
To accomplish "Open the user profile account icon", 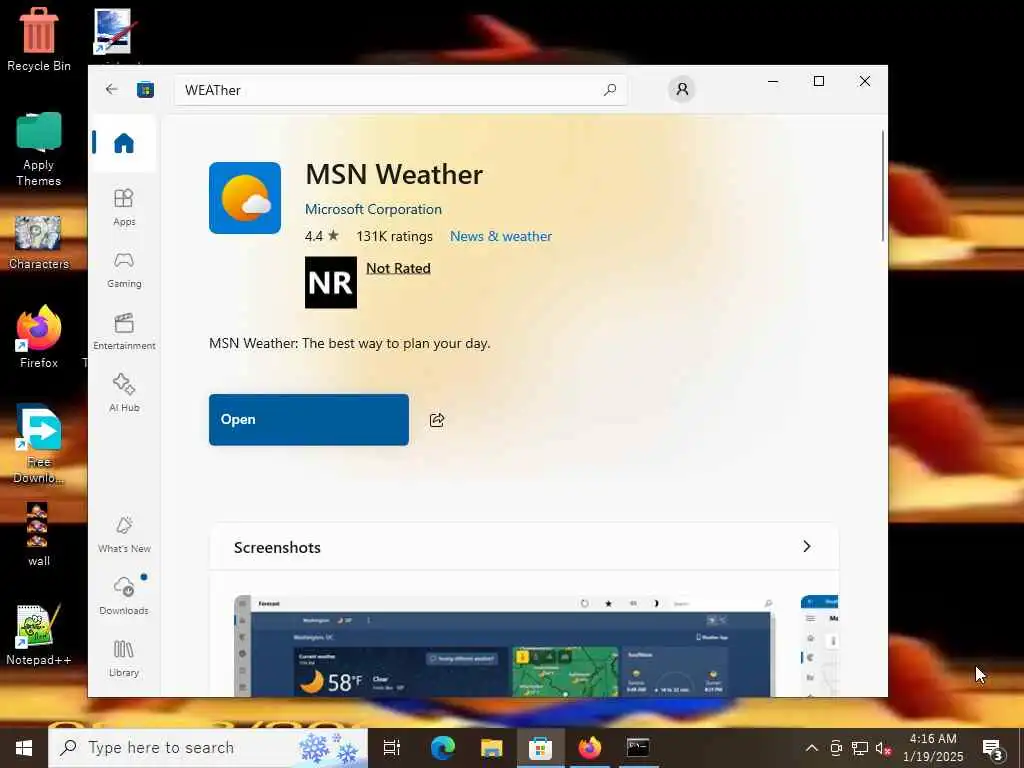I will coord(682,89).
